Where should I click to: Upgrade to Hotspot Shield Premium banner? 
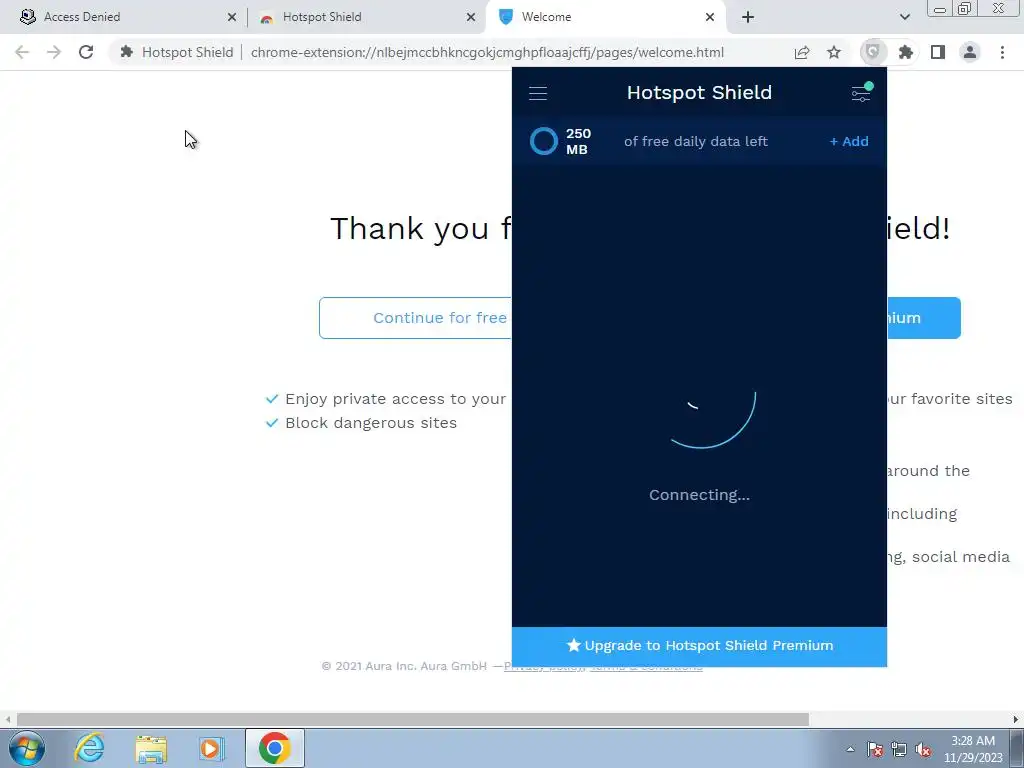pyautogui.click(x=699, y=646)
